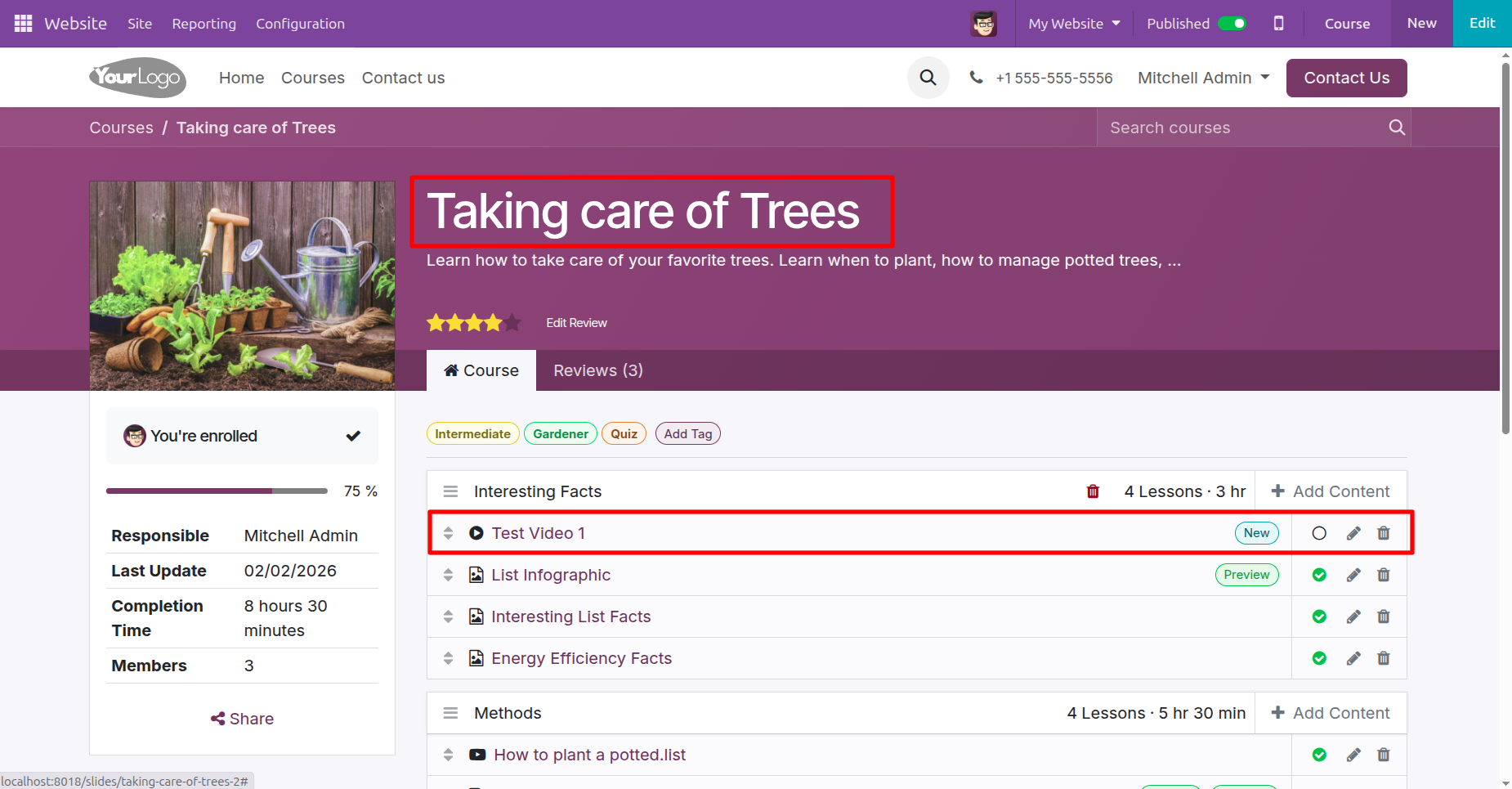Delete the Test Video 1 lesson
1512x789 pixels.
coord(1384,533)
